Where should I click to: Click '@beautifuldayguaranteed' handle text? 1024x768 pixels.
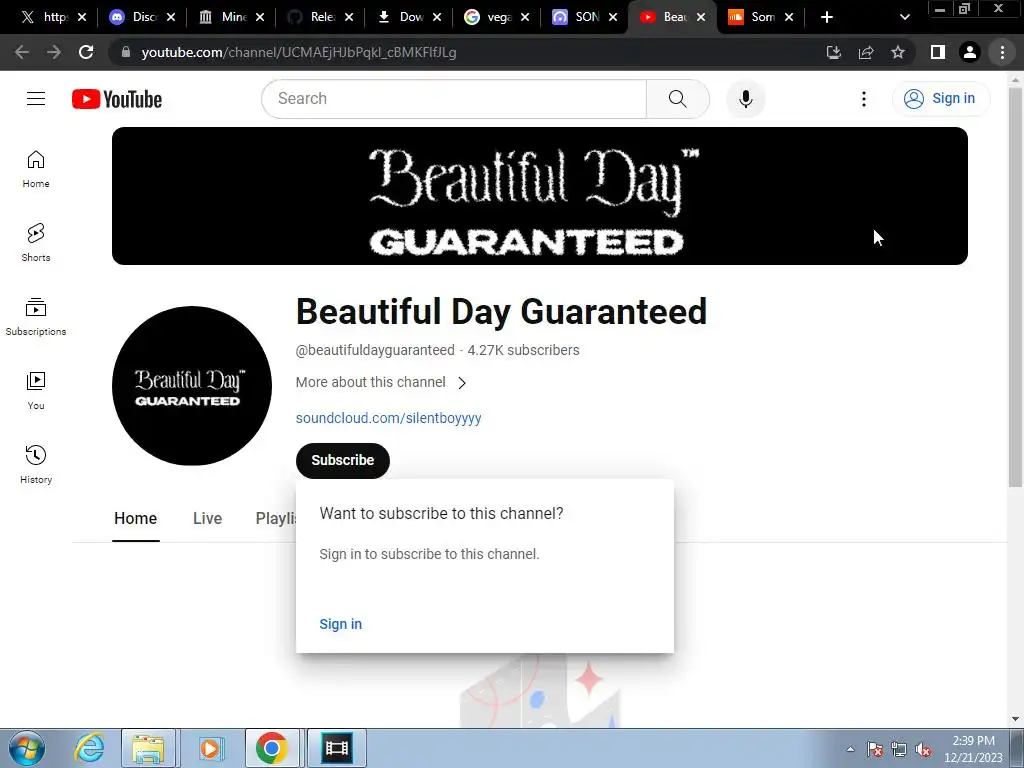coord(375,350)
